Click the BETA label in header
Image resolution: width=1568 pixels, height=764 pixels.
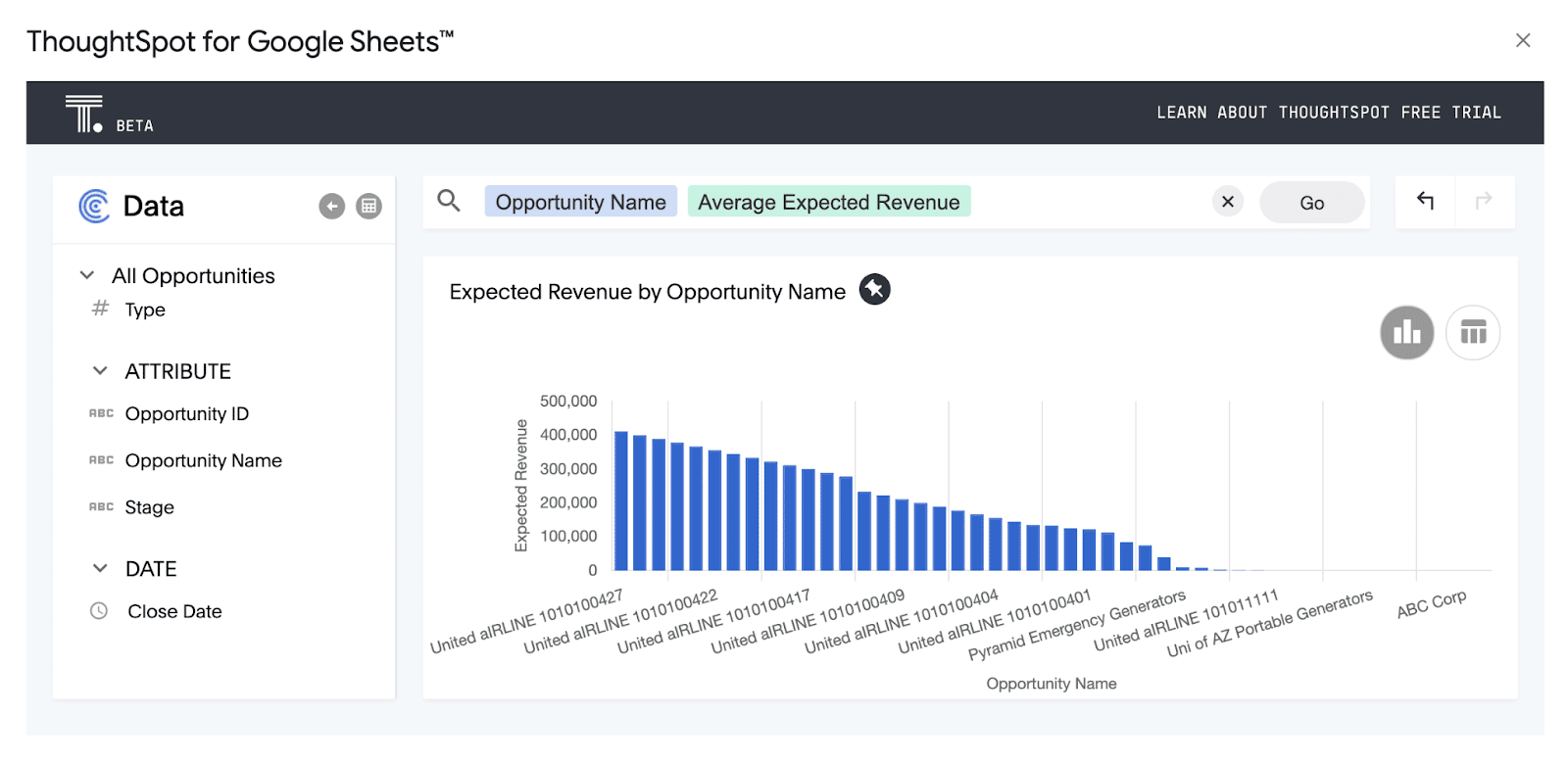point(135,126)
